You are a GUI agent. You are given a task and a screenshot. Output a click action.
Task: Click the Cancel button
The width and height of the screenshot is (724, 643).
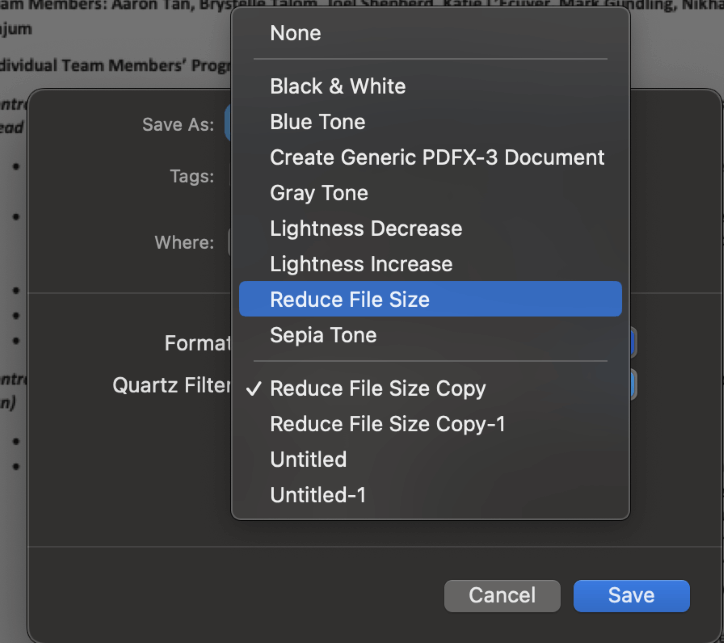(x=501, y=595)
